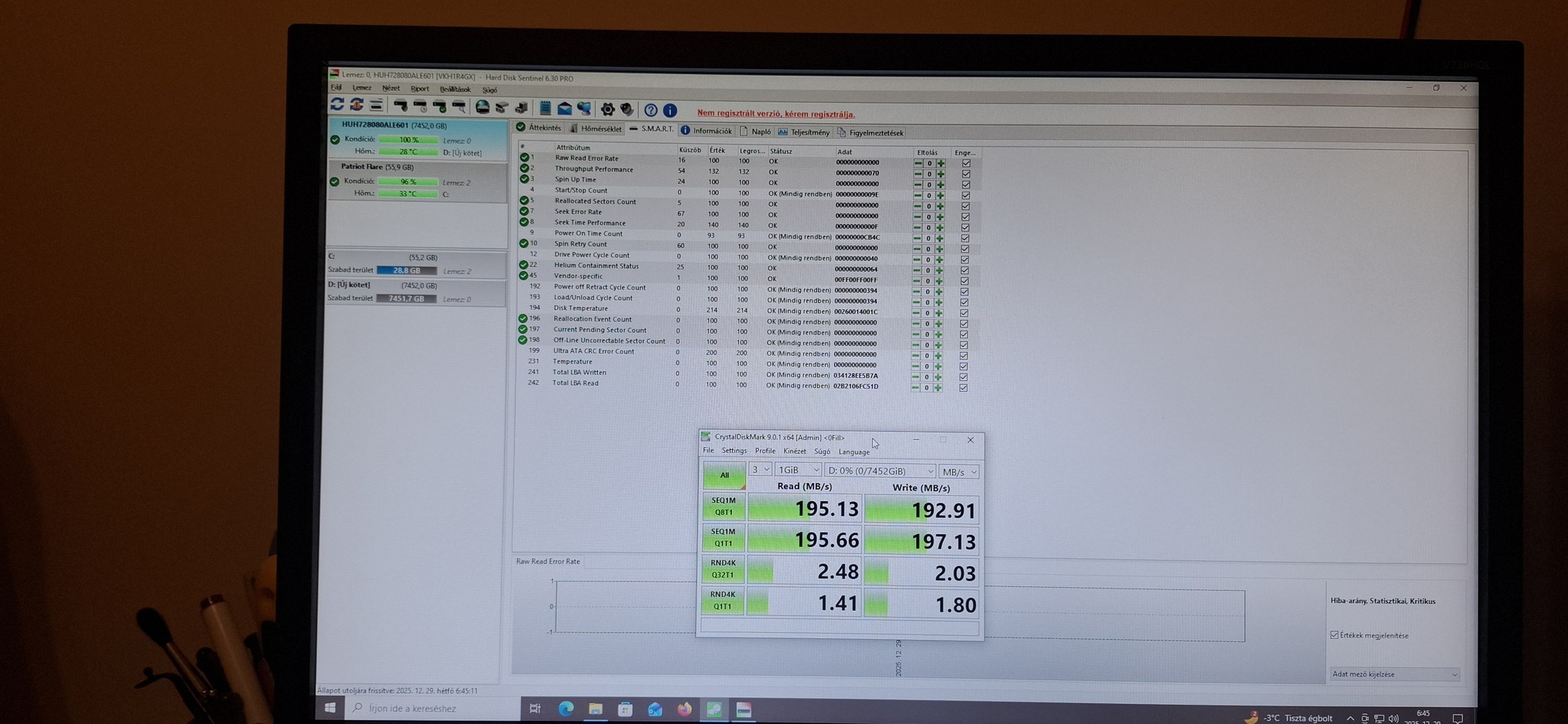Image resolution: width=1568 pixels, height=724 pixels.
Task: Click the RND4K Q1T1 test button
Action: pyautogui.click(x=722, y=601)
